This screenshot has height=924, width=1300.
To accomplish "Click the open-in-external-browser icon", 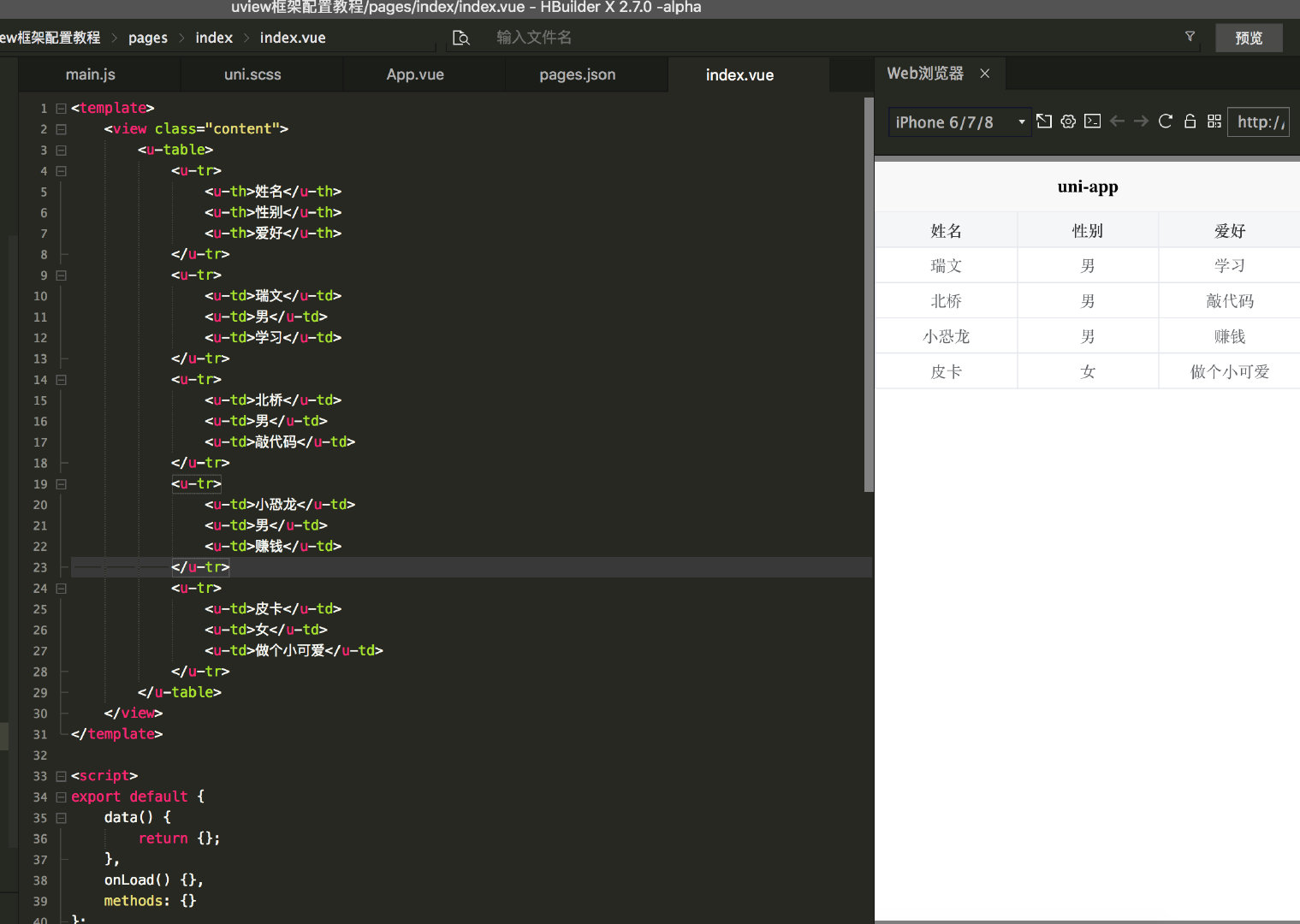I will [x=1044, y=121].
